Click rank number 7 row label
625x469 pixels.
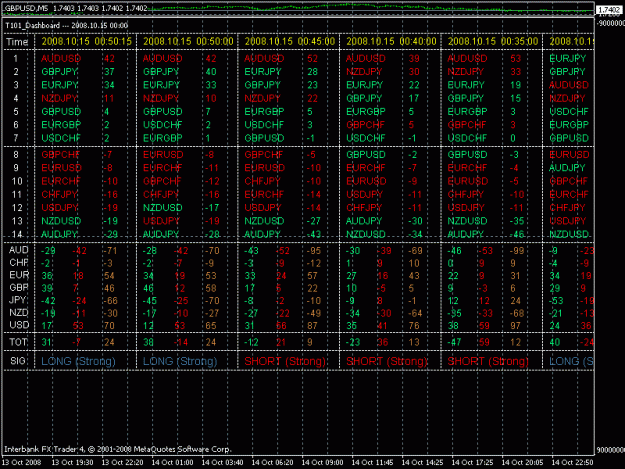16,138
